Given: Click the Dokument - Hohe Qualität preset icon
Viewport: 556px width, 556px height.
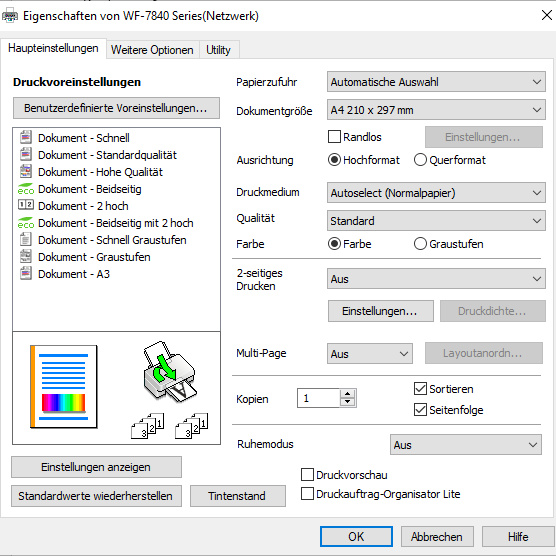Looking at the screenshot, I should (26, 171).
